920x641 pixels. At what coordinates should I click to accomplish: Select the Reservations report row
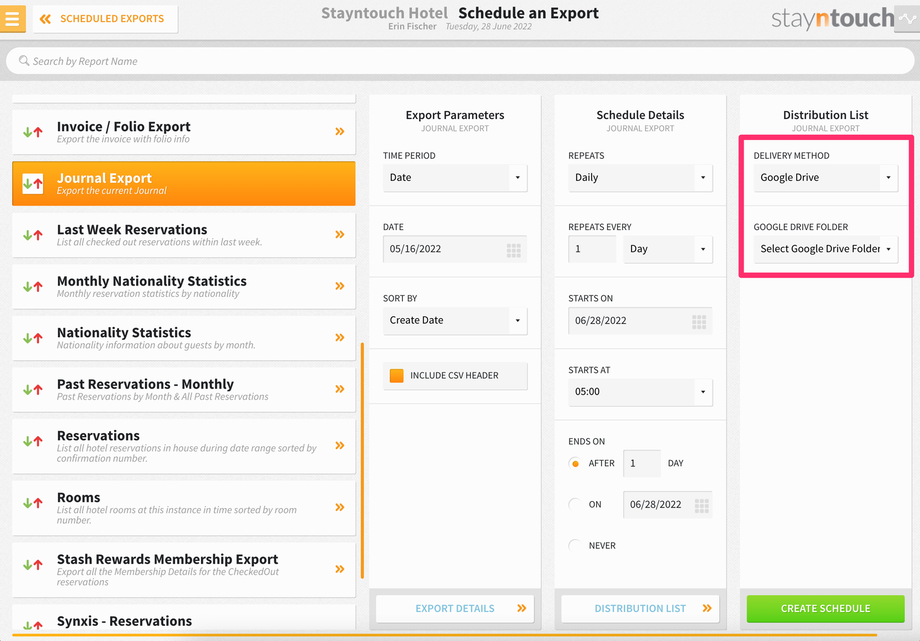click(184, 446)
